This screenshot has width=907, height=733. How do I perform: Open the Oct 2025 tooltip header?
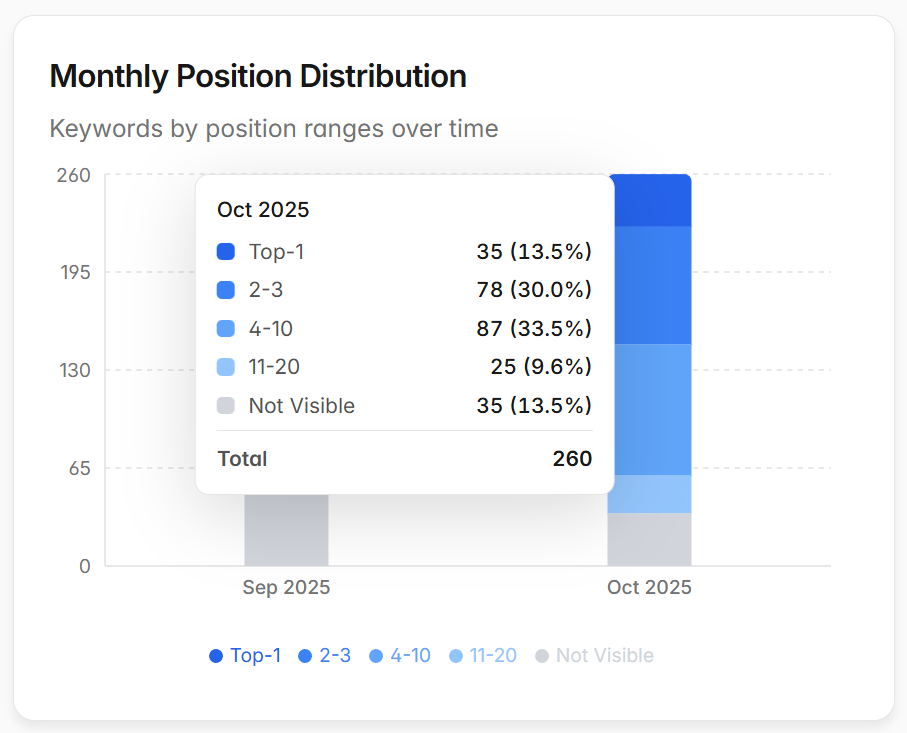point(262,210)
